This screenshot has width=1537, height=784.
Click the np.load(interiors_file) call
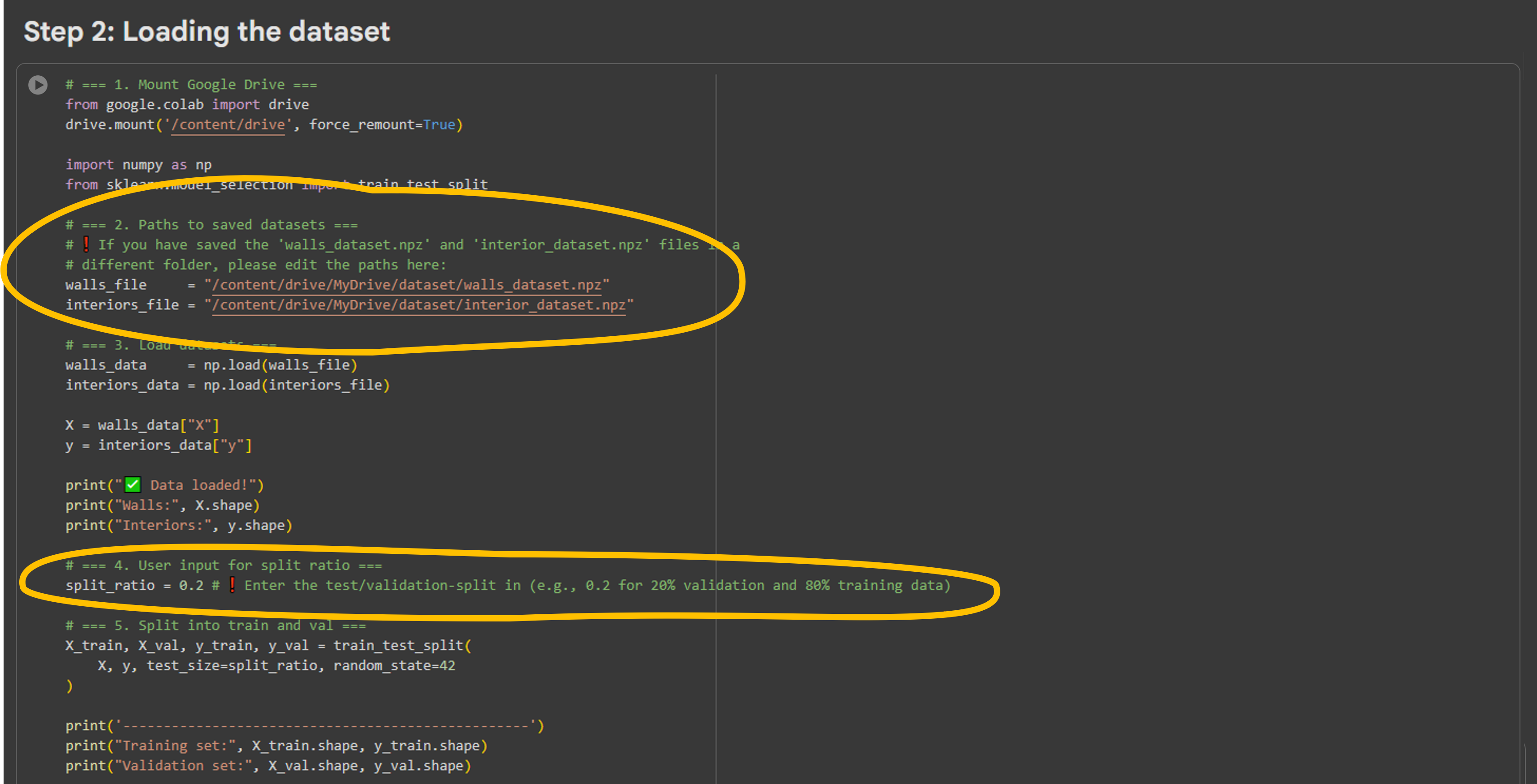(x=296, y=385)
